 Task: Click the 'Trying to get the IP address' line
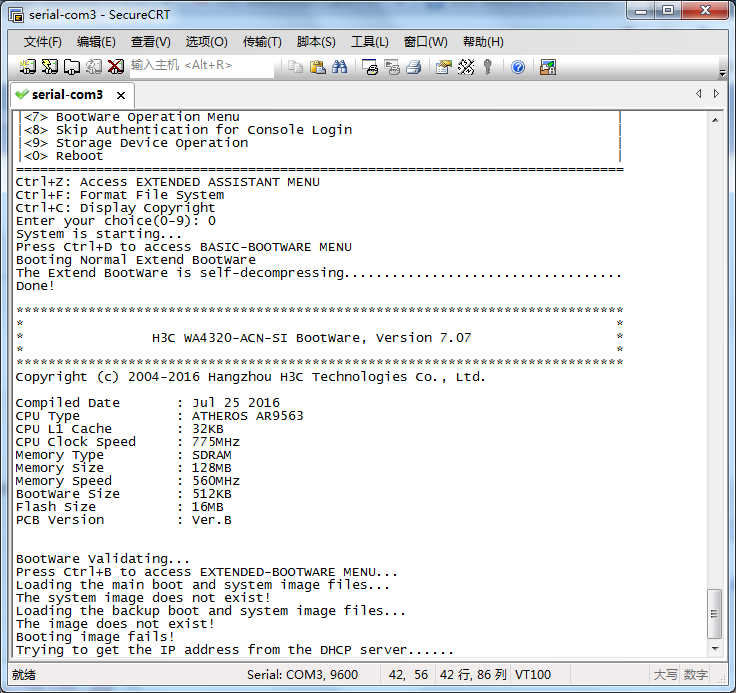[x=235, y=650]
